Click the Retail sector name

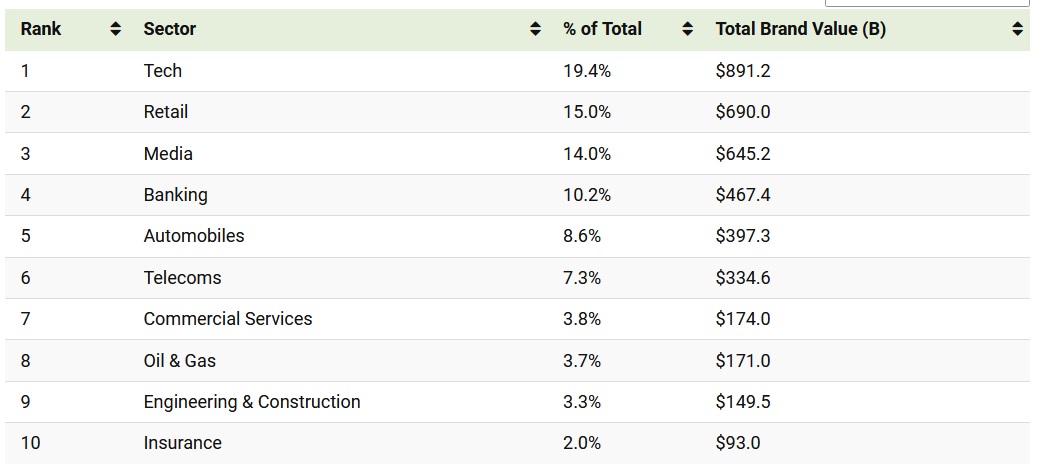point(165,112)
